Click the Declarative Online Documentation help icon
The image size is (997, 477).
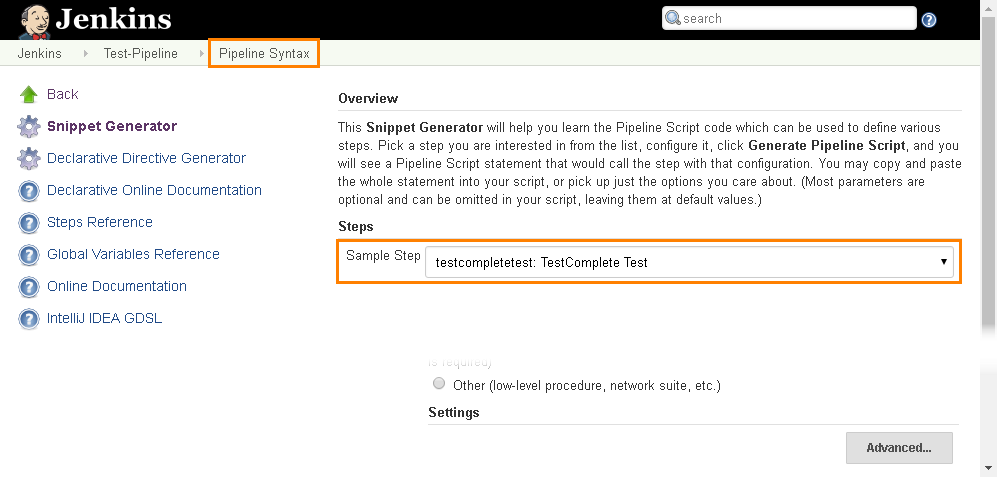[x=29, y=191]
